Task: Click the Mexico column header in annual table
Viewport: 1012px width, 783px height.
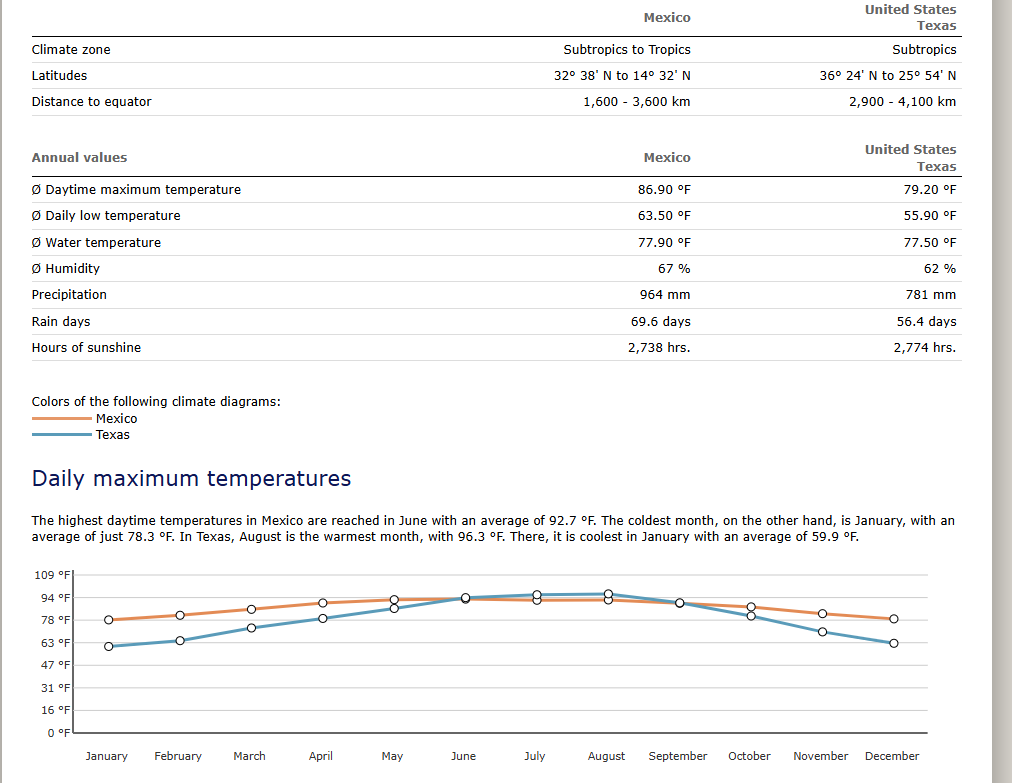Action: click(x=667, y=158)
